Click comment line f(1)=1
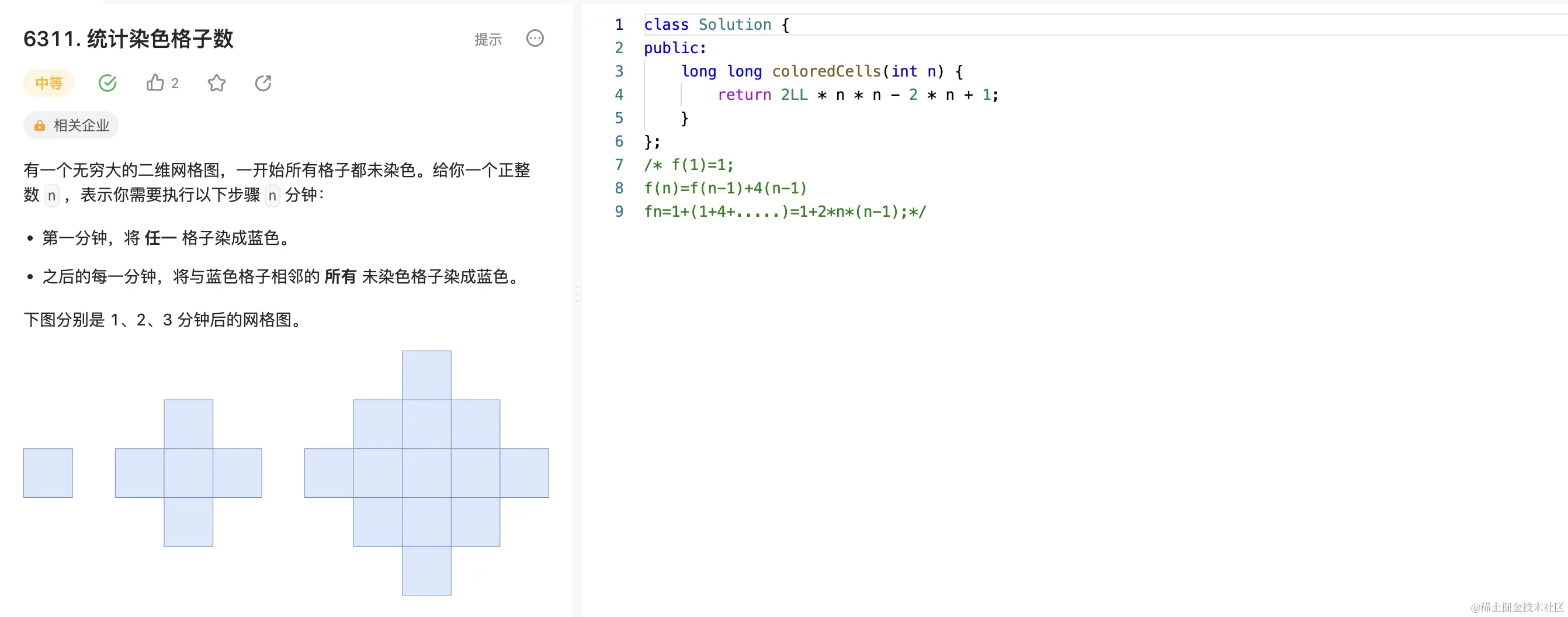The image size is (1568, 617). point(689,165)
